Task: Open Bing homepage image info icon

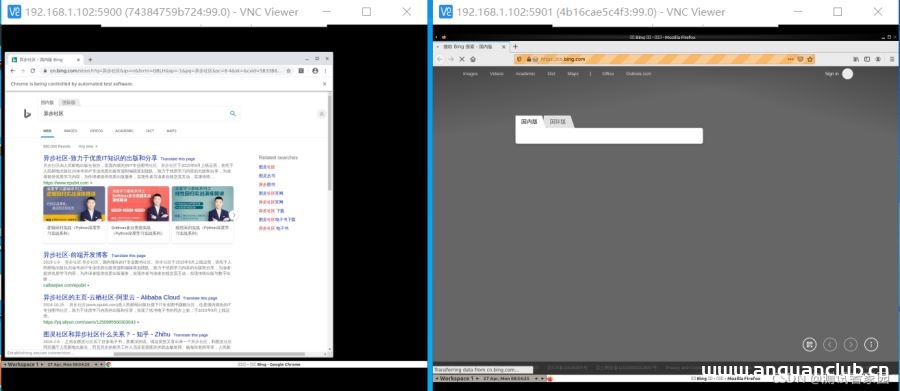Action: point(871,344)
